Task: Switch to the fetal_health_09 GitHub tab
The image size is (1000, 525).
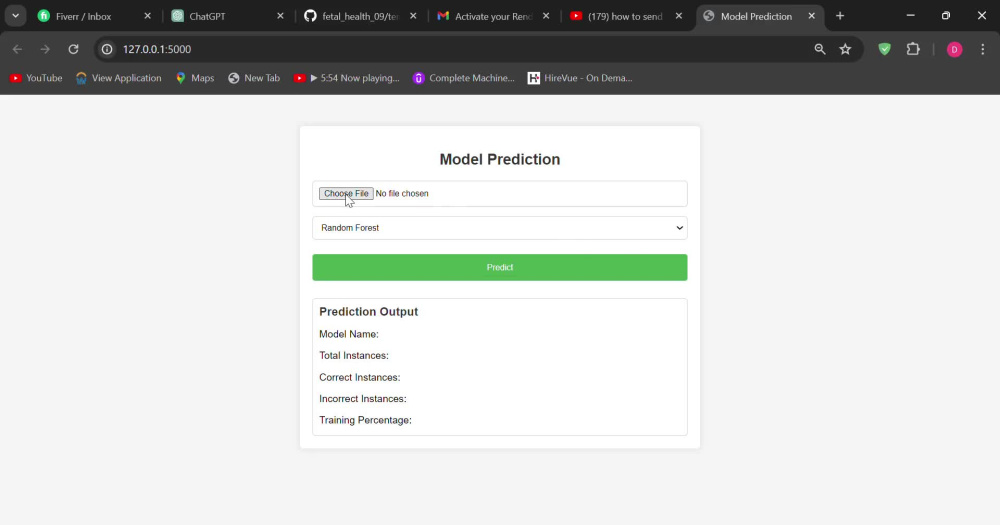Action: 360,16
